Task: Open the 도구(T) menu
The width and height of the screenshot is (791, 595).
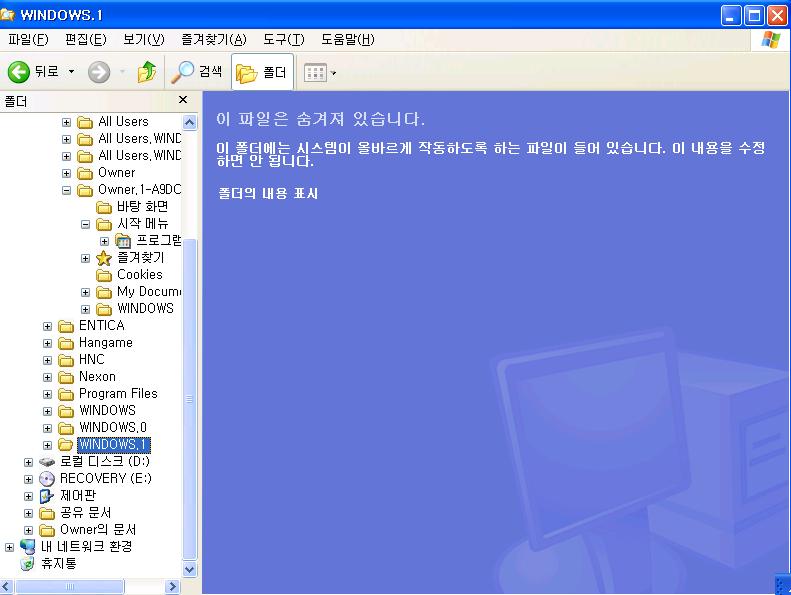Action: 284,39
